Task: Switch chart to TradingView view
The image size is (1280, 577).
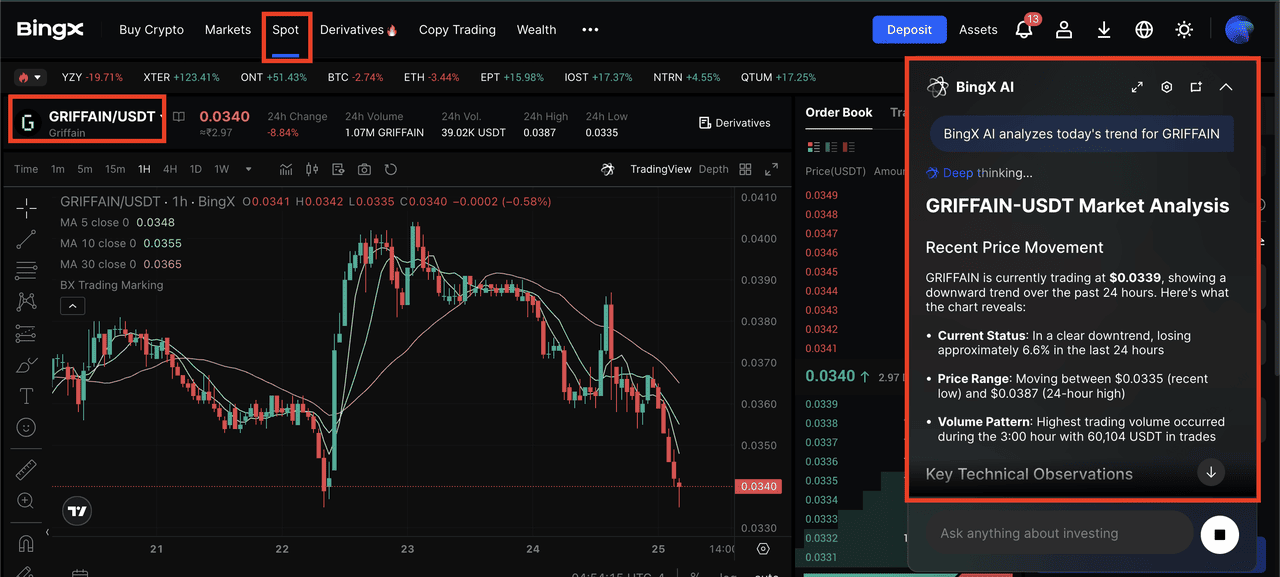Action: click(661, 169)
